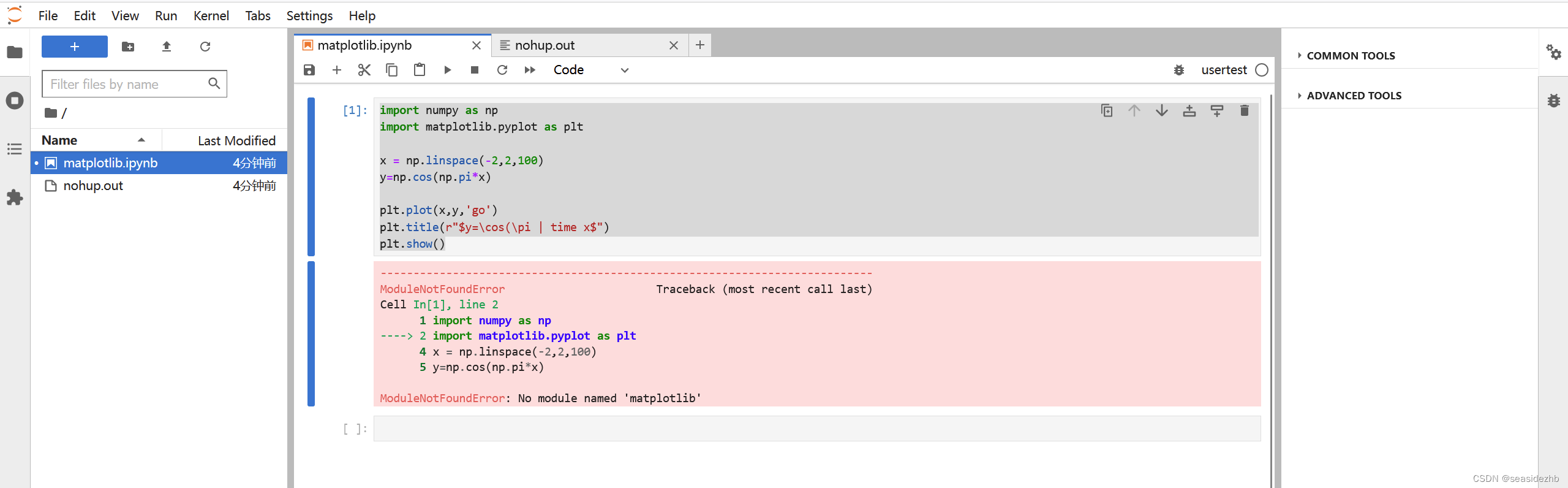Sort files by Name column header

coord(97,140)
